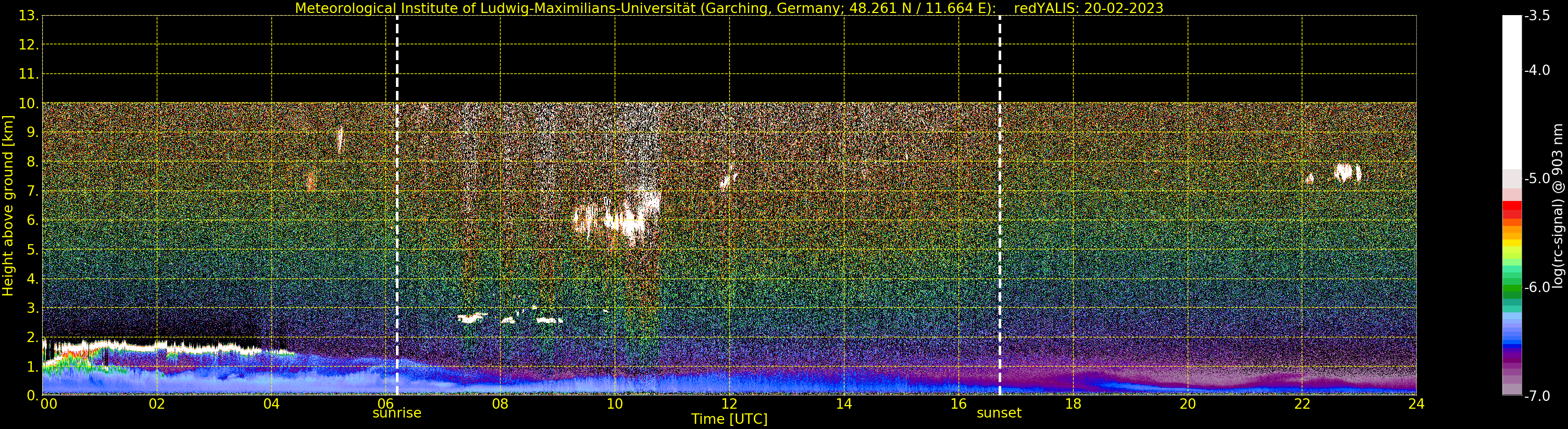This screenshot has width=1568, height=429.
Task: Click the height tick label '1.'
Action: pyautogui.click(x=32, y=367)
